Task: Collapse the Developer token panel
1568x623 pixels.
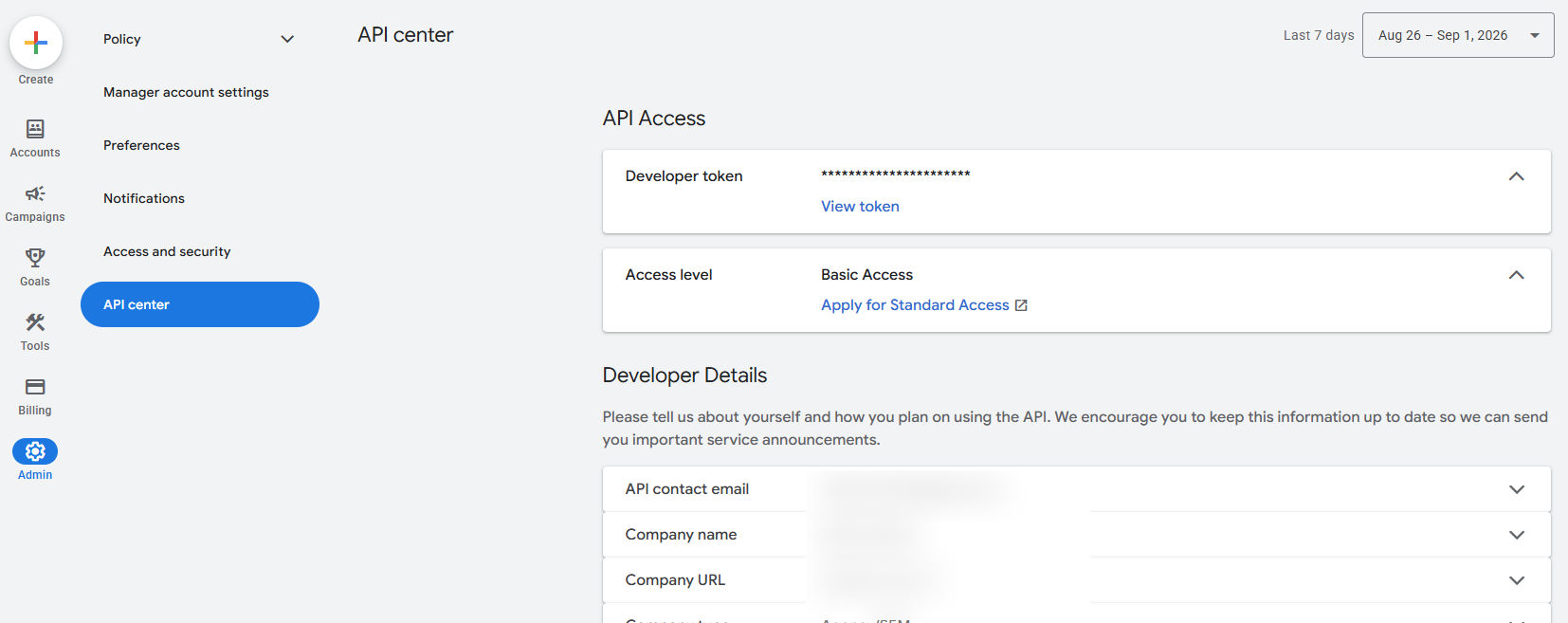Action: [1516, 176]
